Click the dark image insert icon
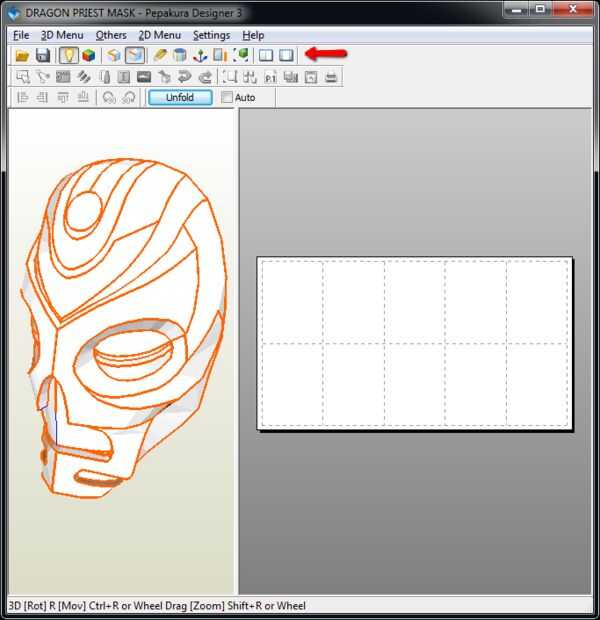Viewport: 600px width, 620px height. coord(144,77)
